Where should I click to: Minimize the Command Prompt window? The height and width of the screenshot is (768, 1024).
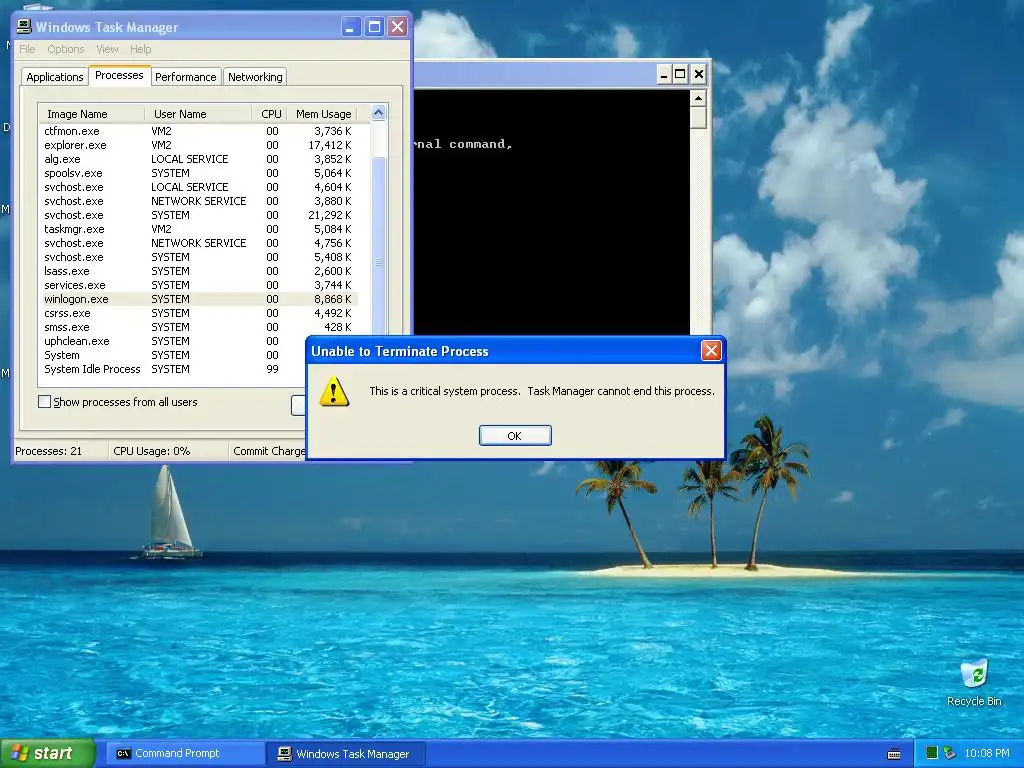tap(664, 74)
